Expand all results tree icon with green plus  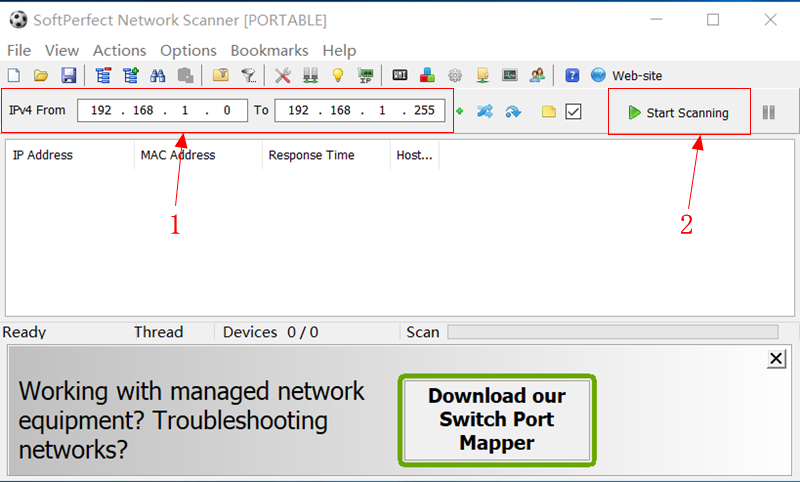pos(131,75)
